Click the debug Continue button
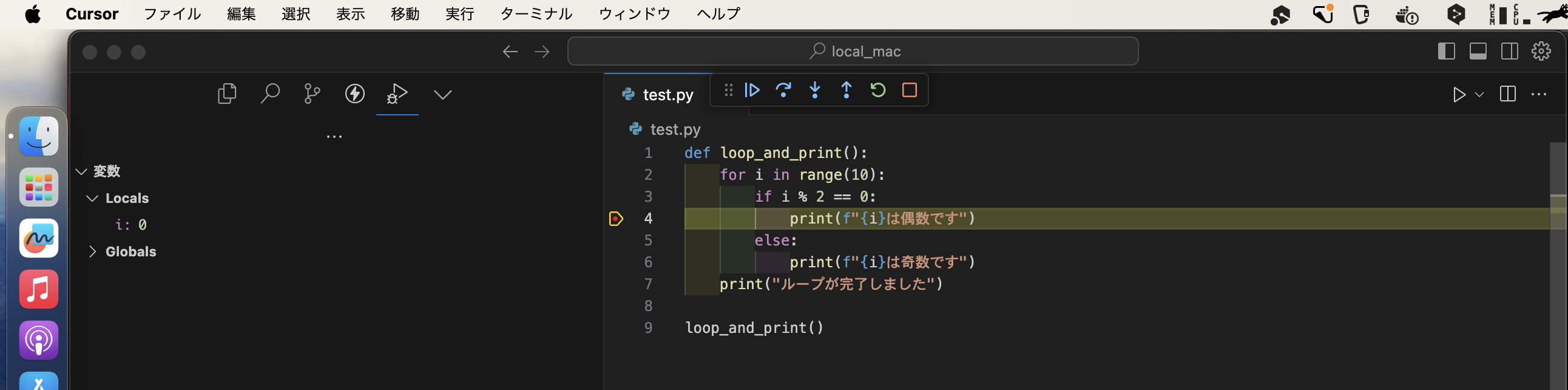 pyautogui.click(x=752, y=90)
